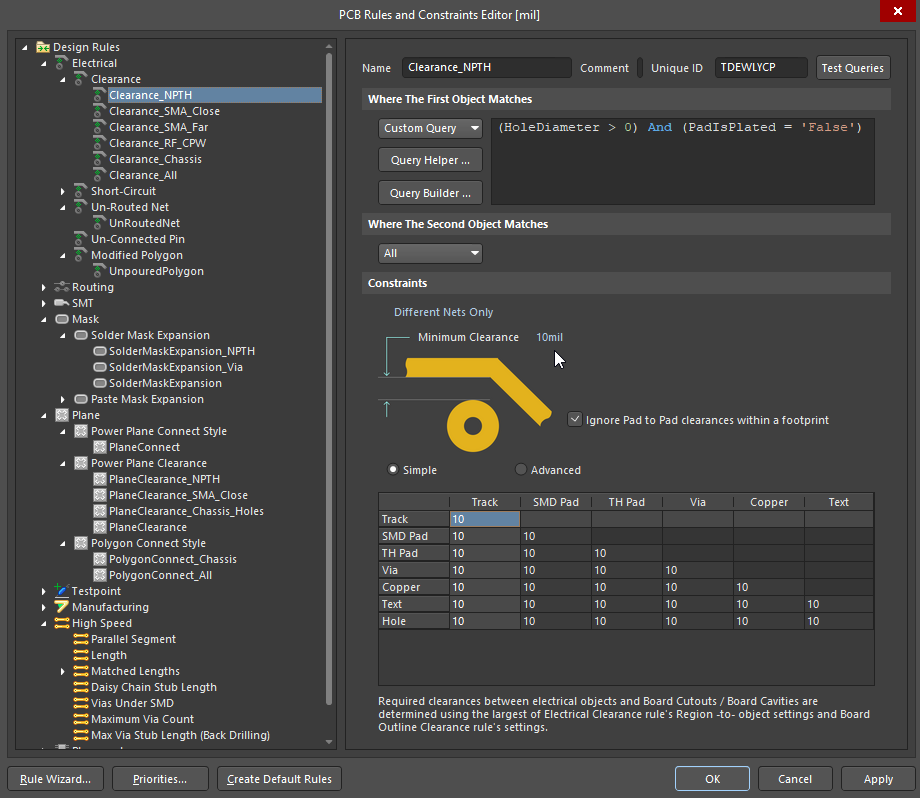
Task: Click the Solder Mask Expansion icon
Action: coord(78,335)
